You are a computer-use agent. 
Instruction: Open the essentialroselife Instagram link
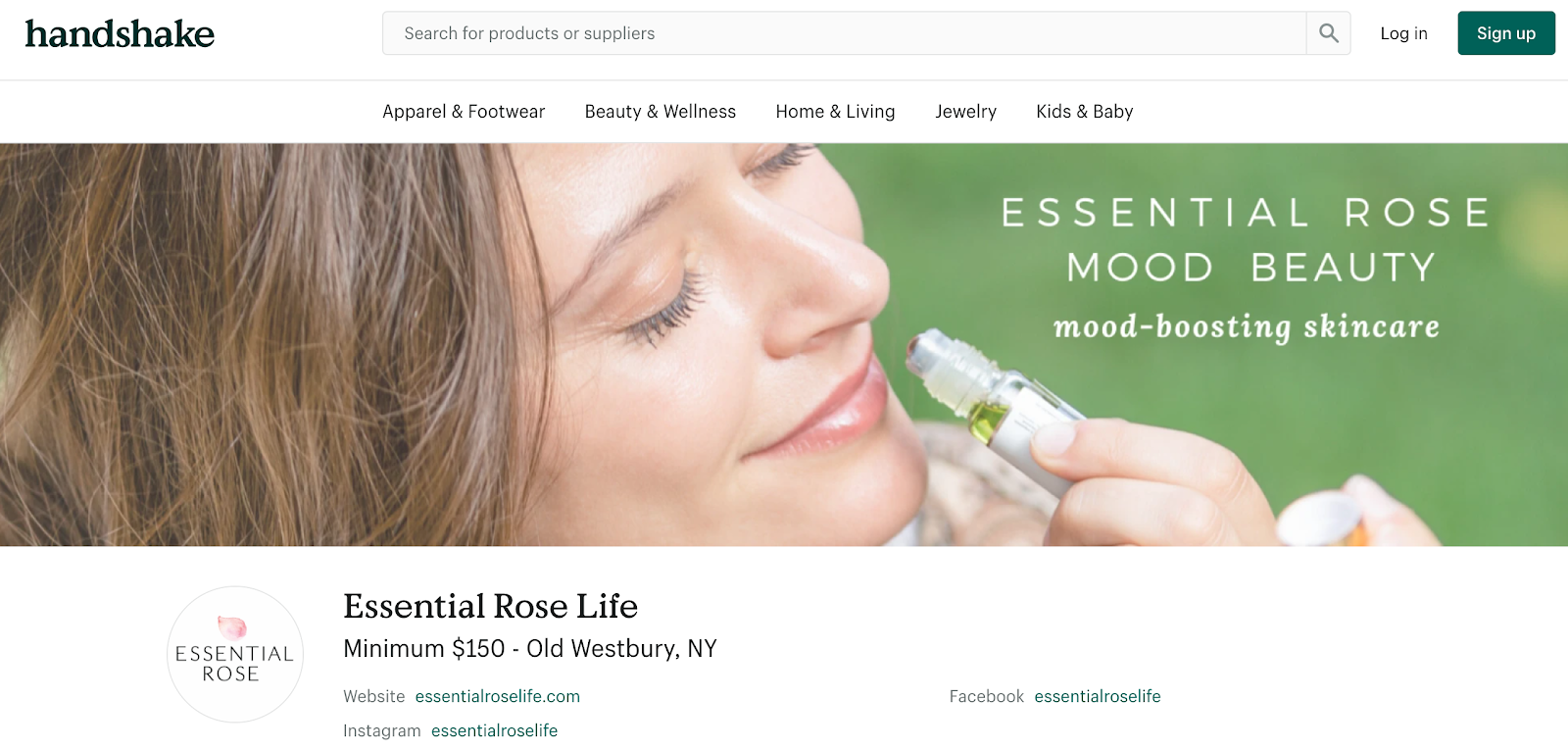click(x=494, y=730)
